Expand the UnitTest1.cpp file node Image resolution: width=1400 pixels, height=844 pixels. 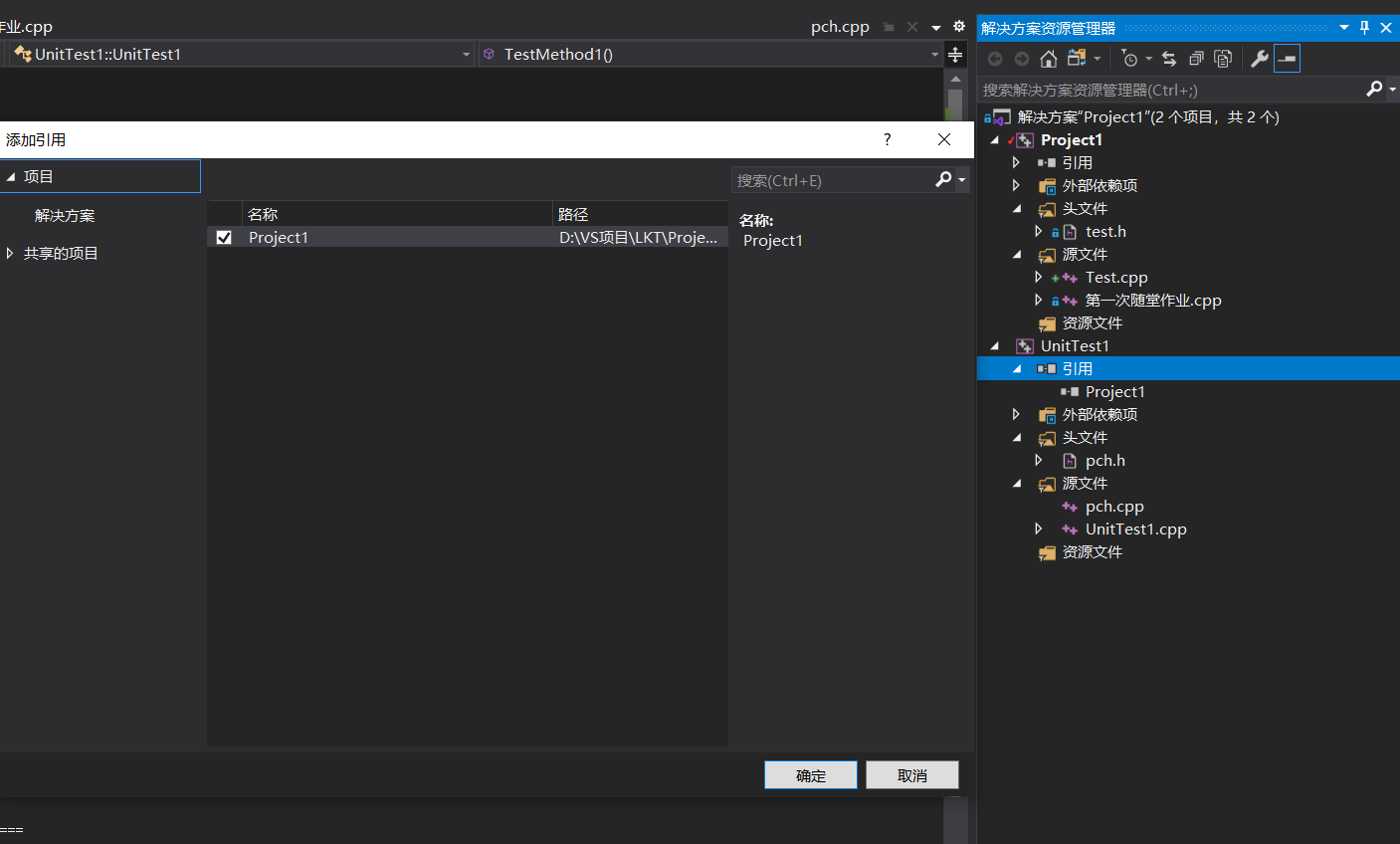(1039, 528)
